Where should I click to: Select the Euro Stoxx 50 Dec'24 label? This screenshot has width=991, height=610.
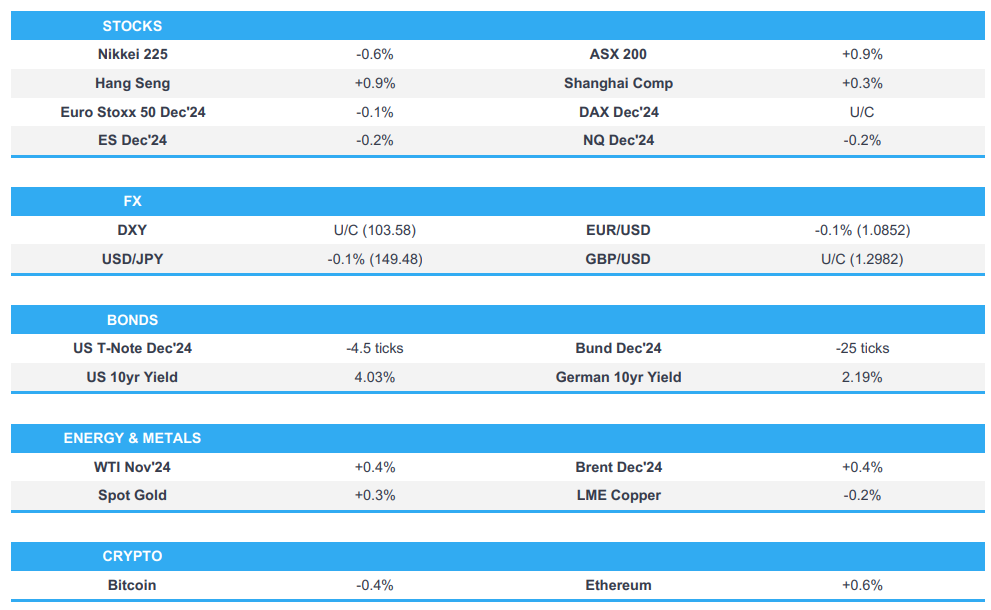(x=133, y=112)
